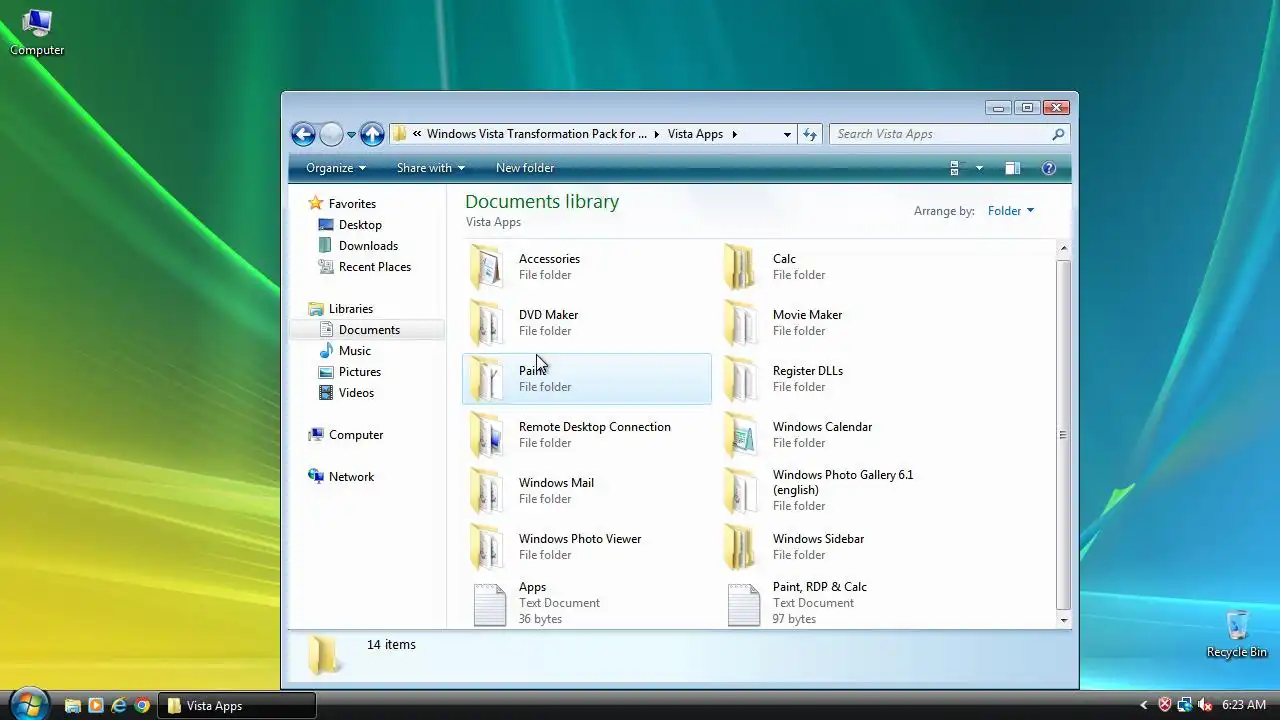Select the Movie Maker folder icon
The image size is (1280, 720).
742,323
